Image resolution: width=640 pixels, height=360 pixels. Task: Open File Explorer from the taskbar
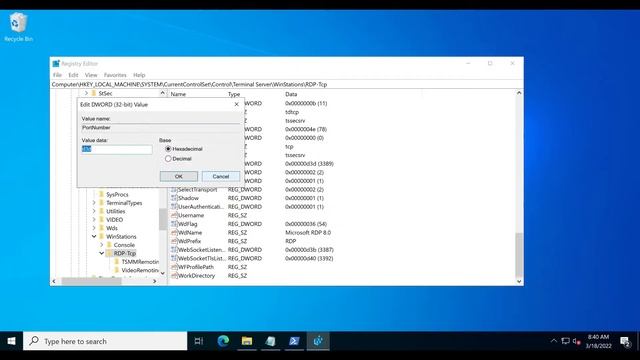(x=247, y=341)
